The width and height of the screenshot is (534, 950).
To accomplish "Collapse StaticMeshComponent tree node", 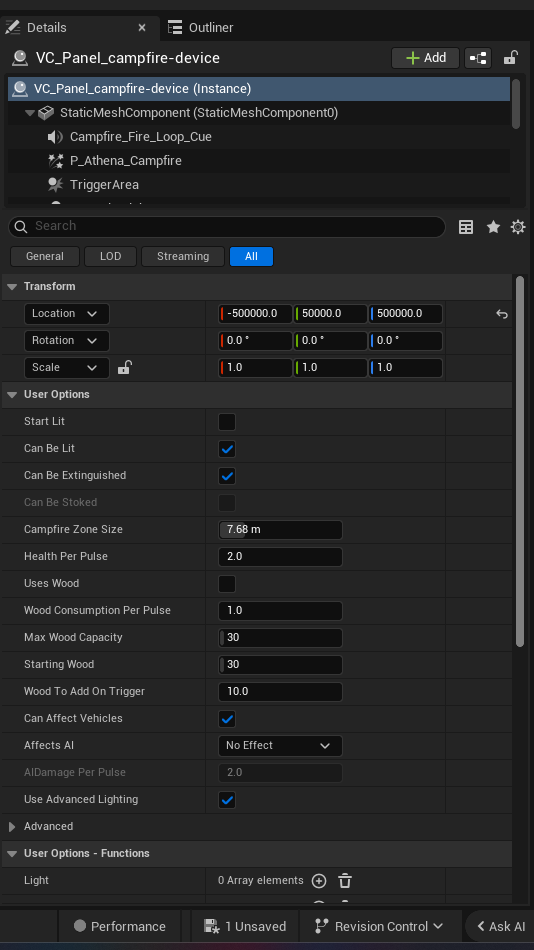I will click(30, 113).
